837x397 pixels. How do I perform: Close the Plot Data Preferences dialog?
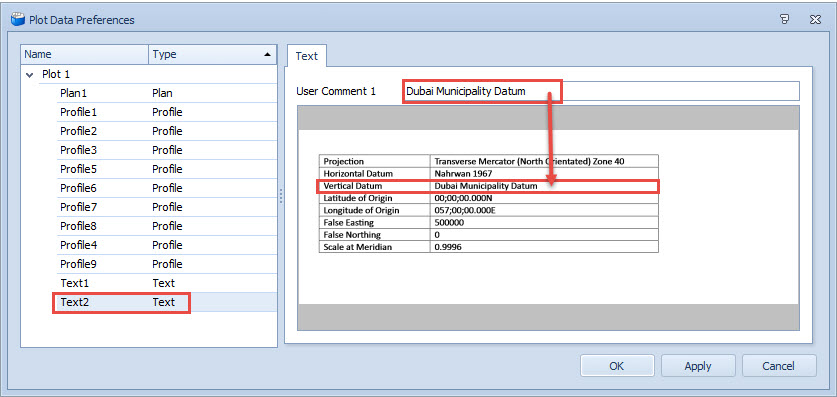pos(815,20)
